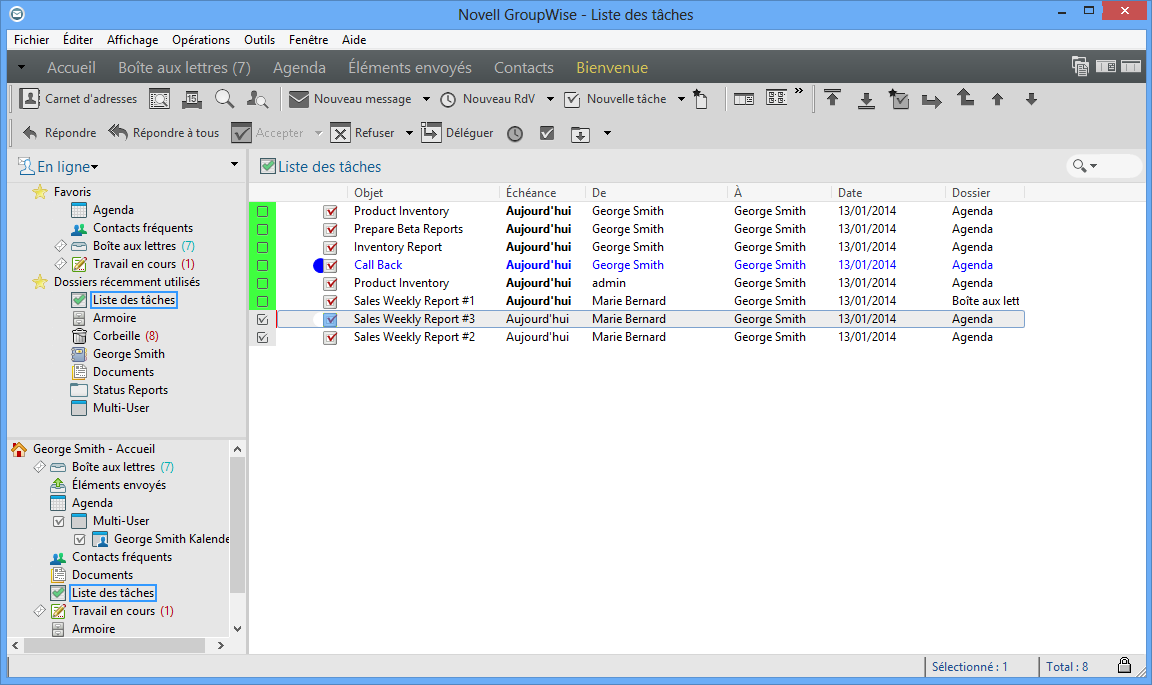1152x685 pixels.
Task: Create a Nouveau message
Action: point(350,98)
